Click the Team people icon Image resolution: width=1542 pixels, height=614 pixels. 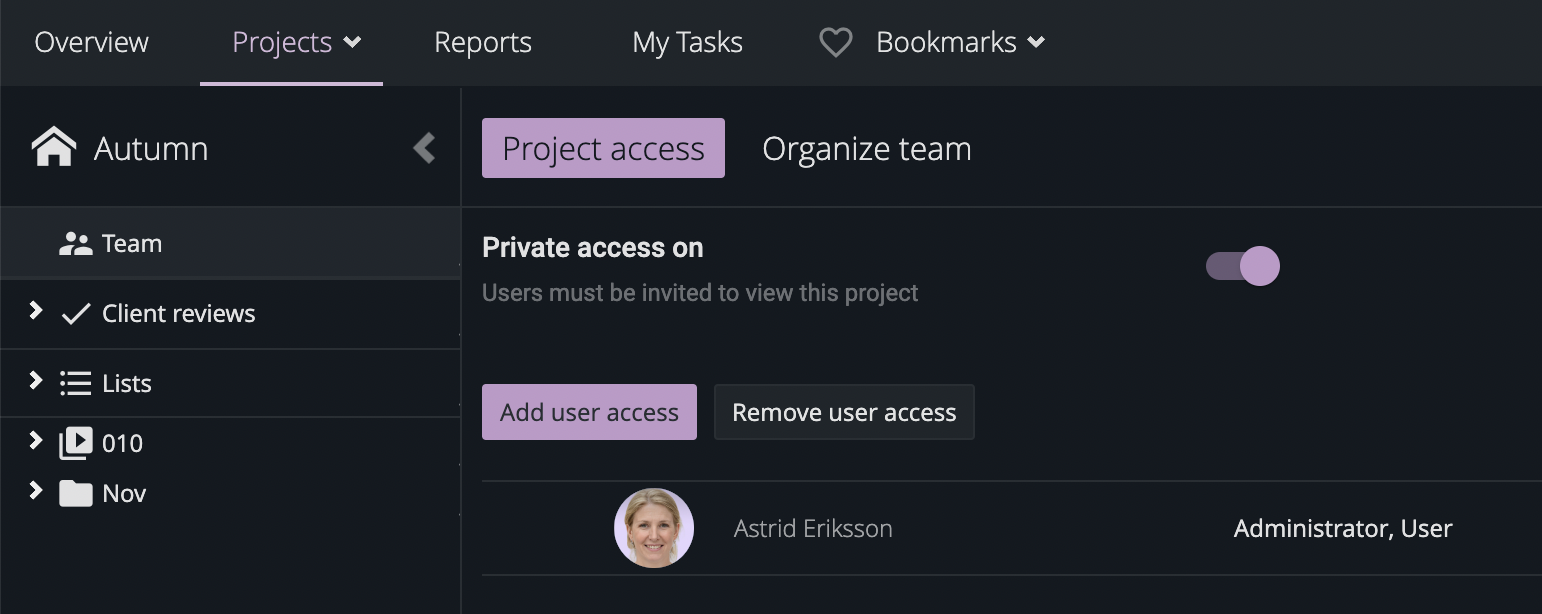[75, 244]
